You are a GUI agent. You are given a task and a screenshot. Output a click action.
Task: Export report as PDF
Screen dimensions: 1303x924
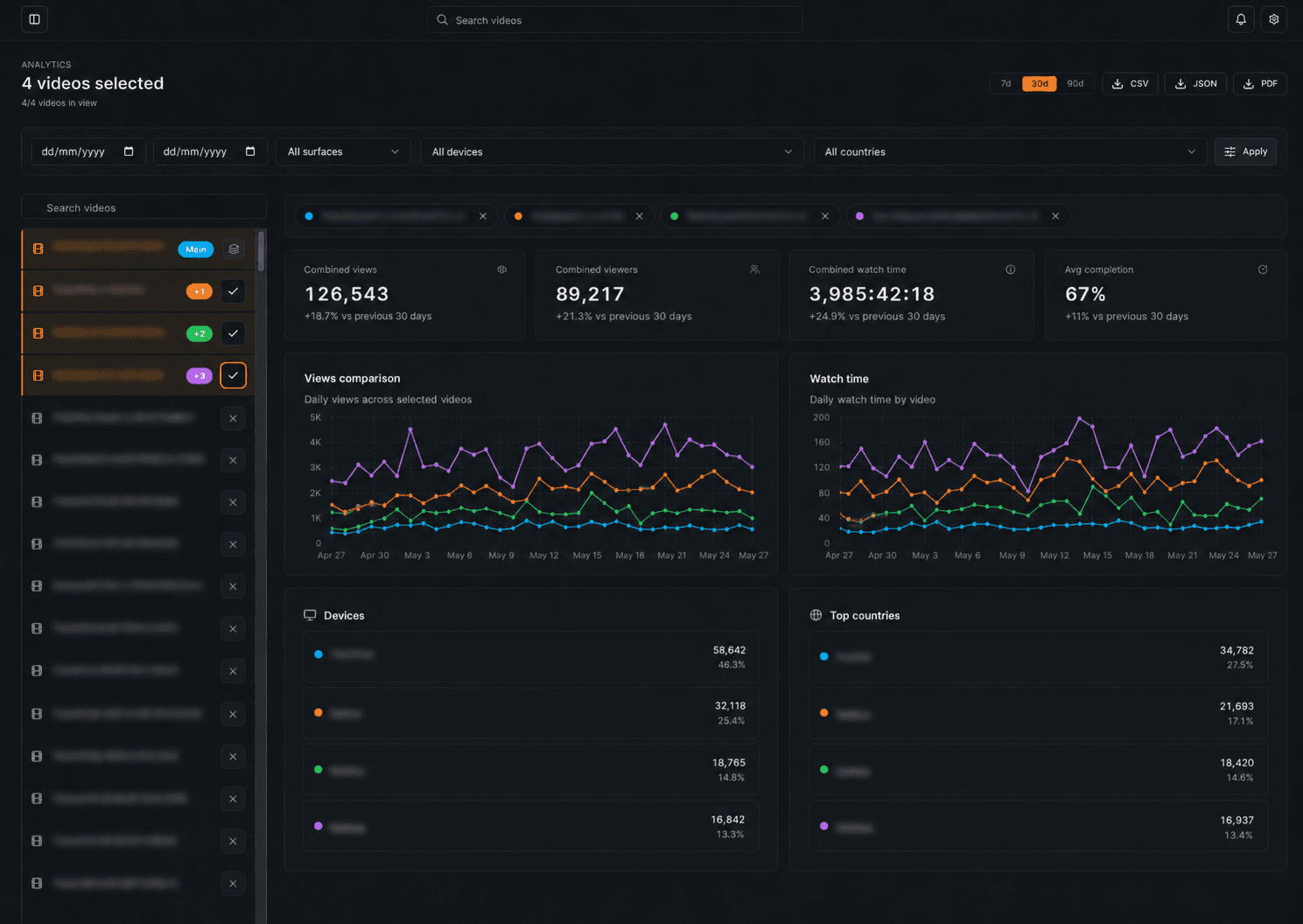1260,84
